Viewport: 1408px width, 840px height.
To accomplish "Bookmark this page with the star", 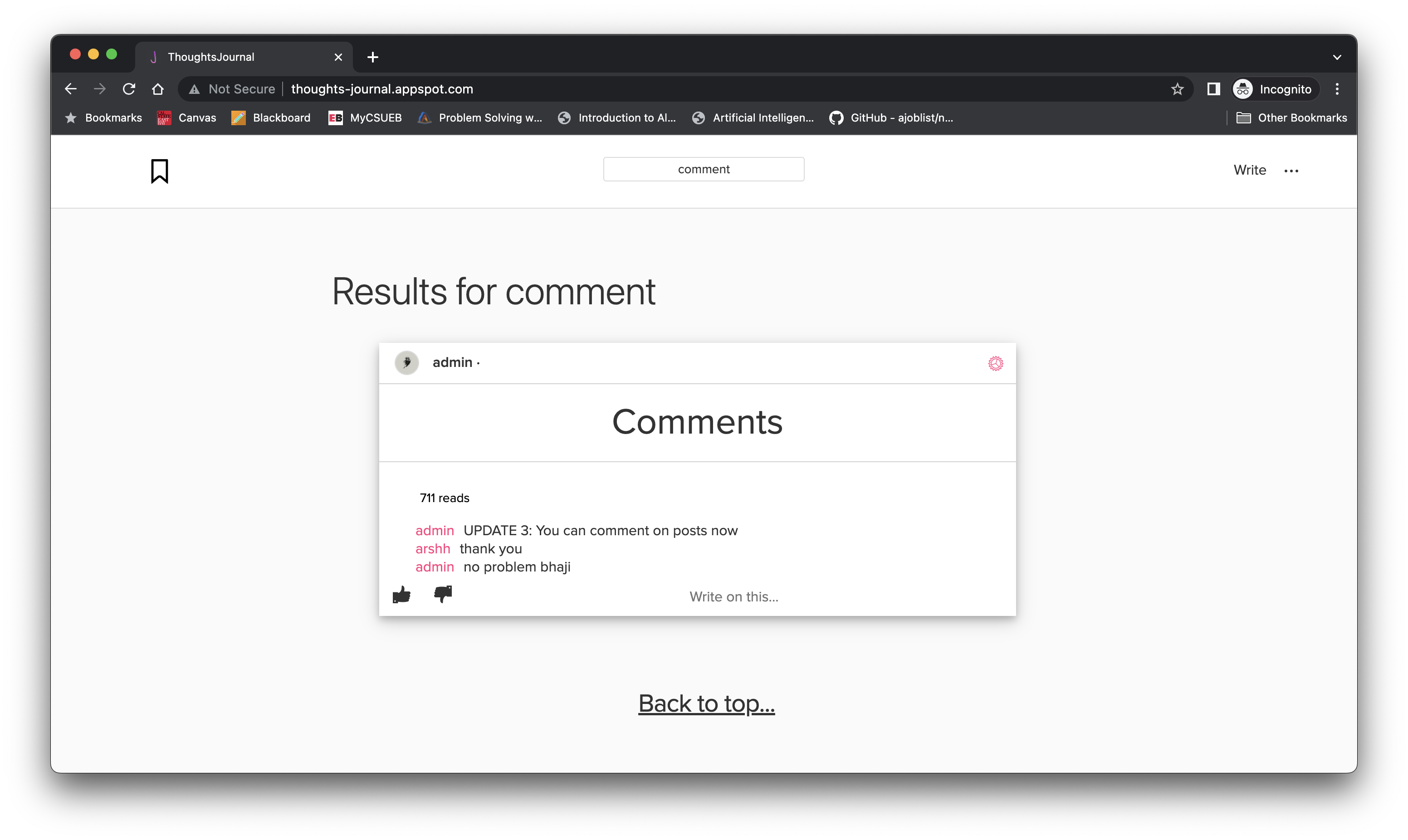I will (x=1177, y=89).
